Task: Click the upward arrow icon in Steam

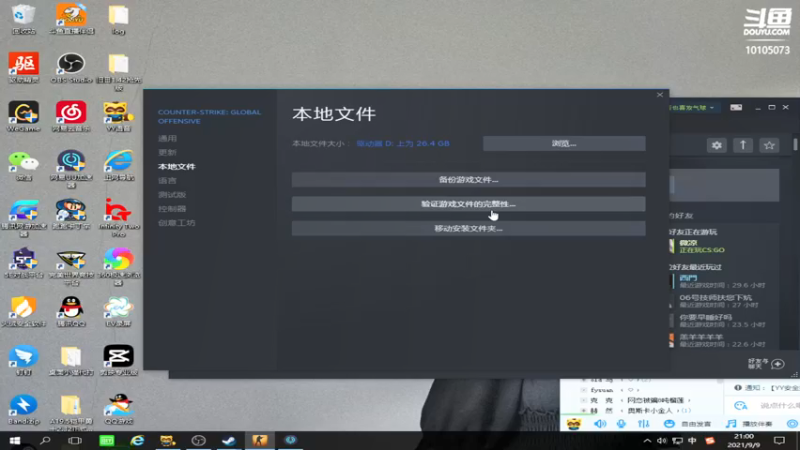Action: 743,145
